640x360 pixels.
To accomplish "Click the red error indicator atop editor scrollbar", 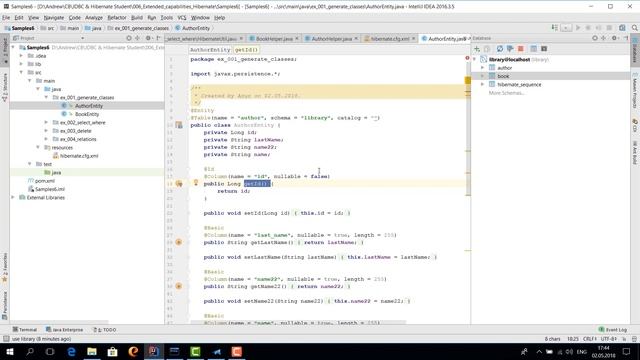I will 467,58.
